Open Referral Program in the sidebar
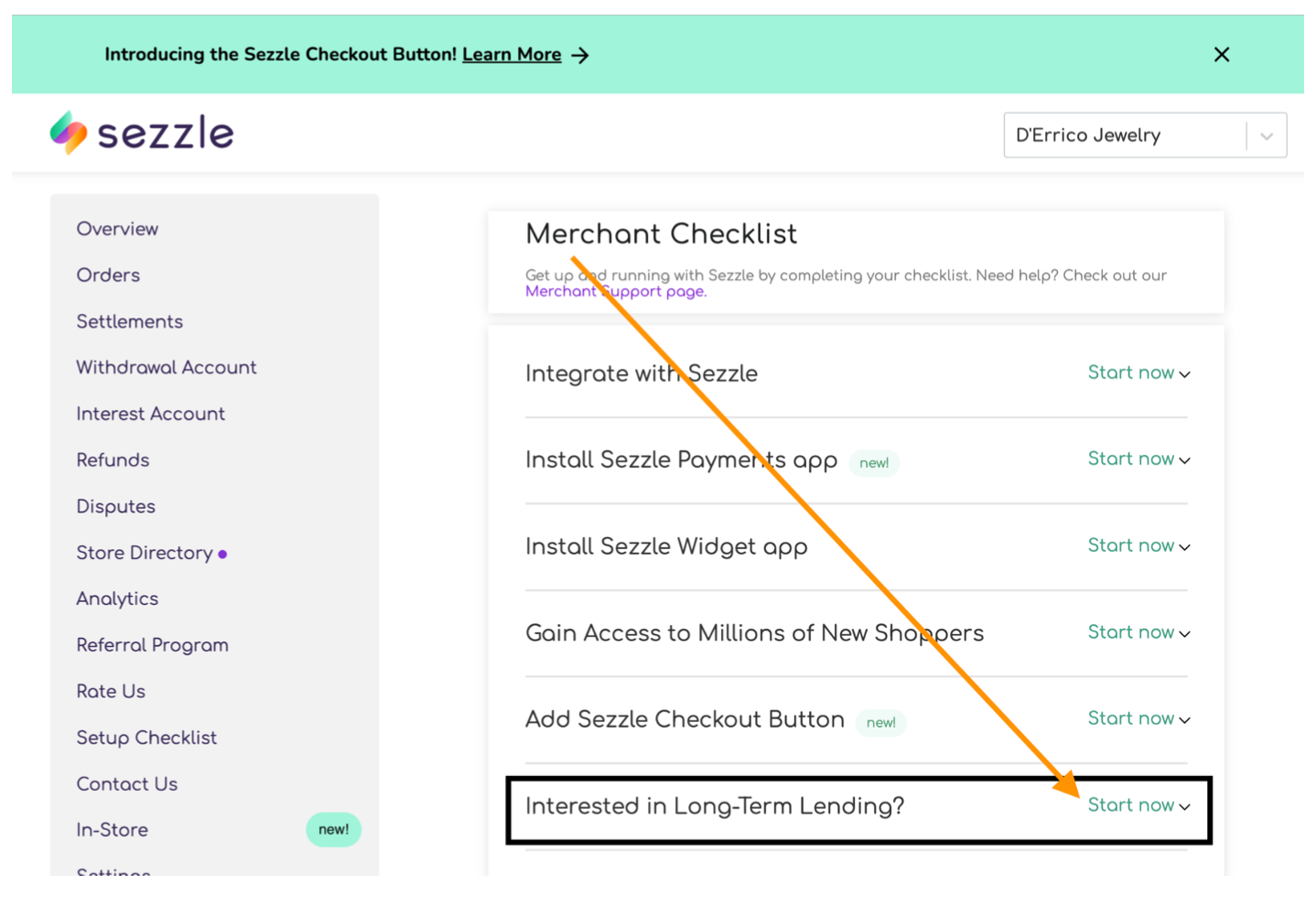 [x=152, y=645]
